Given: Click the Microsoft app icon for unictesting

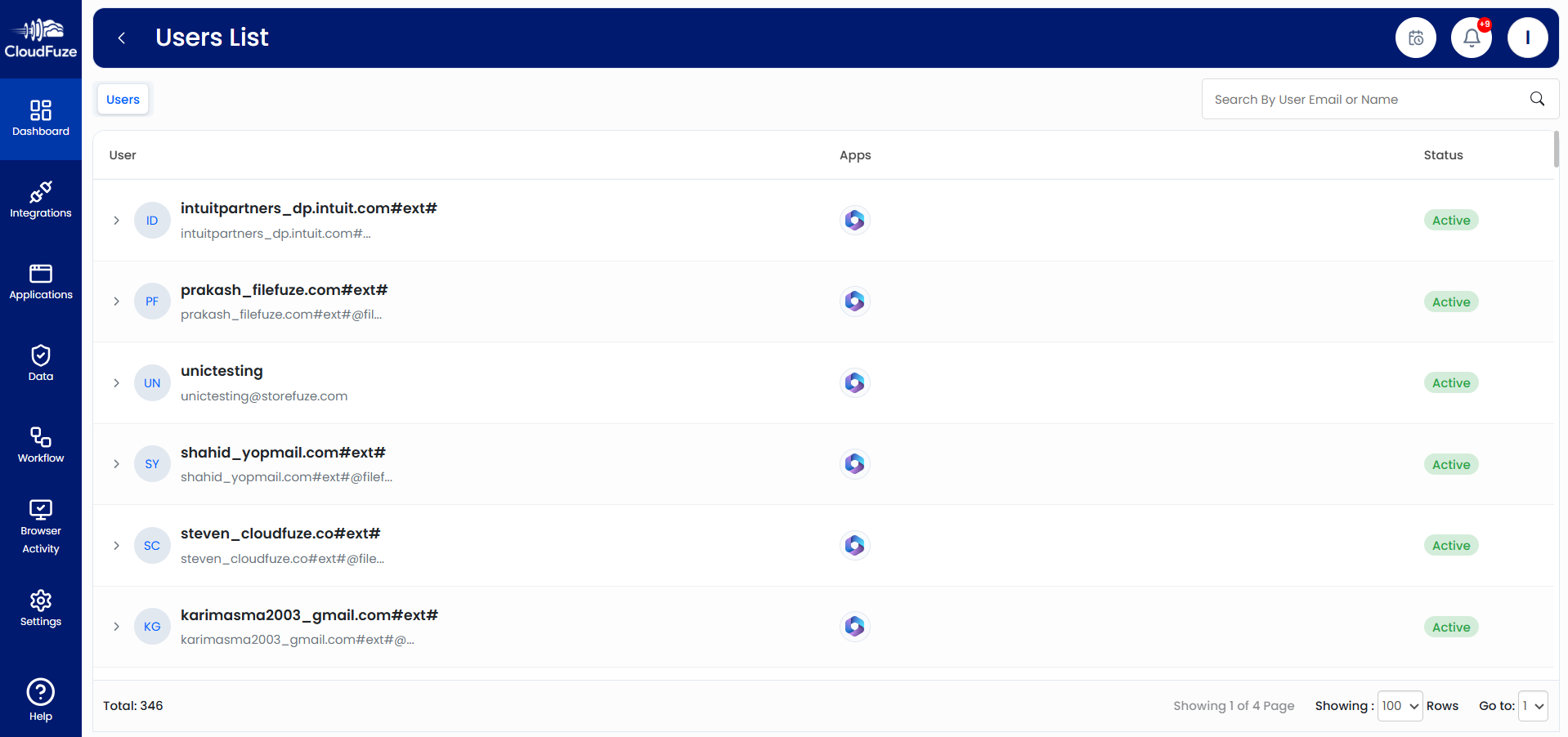Looking at the screenshot, I should pyautogui.click(x=854, y=382).
